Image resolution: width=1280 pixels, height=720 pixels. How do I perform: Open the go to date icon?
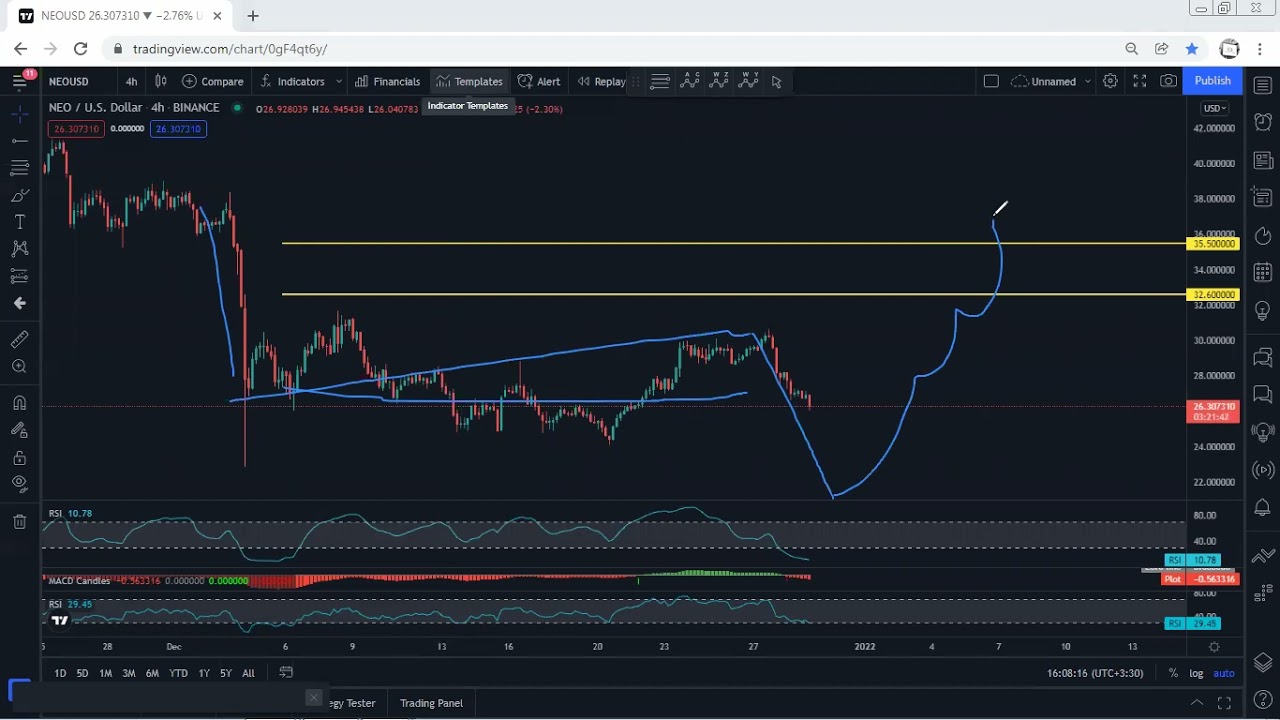pyautogui.click(x=286, y=672)
